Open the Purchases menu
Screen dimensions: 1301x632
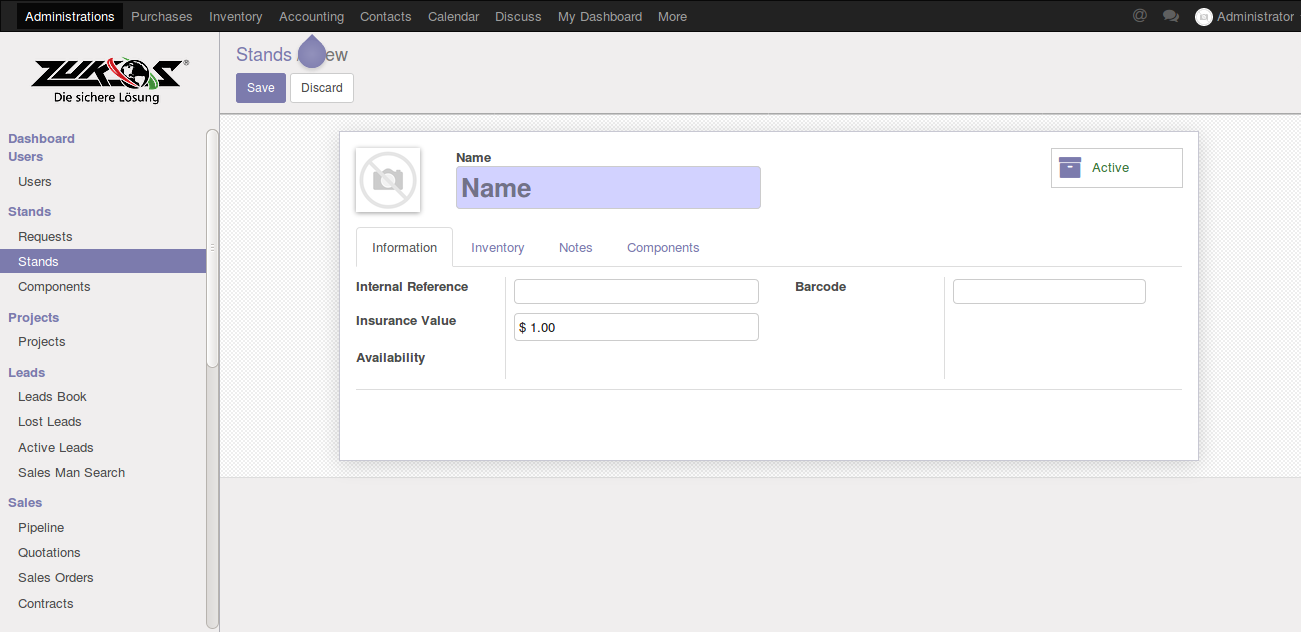tap(162, 16)
